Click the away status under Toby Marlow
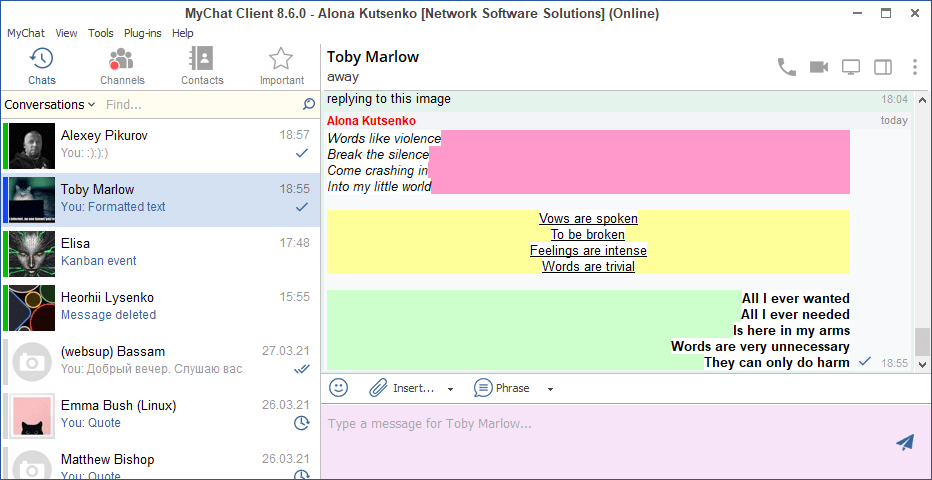The height and width of the screenshot is (480, 932). coord(342,77)
